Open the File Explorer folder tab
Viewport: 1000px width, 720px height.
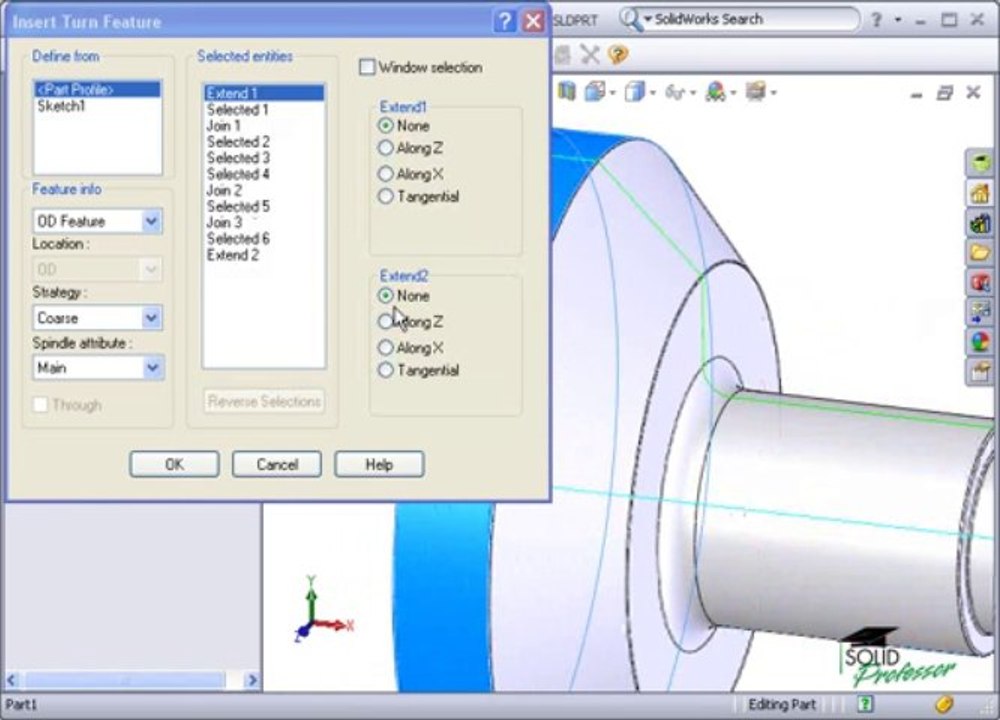981,253
